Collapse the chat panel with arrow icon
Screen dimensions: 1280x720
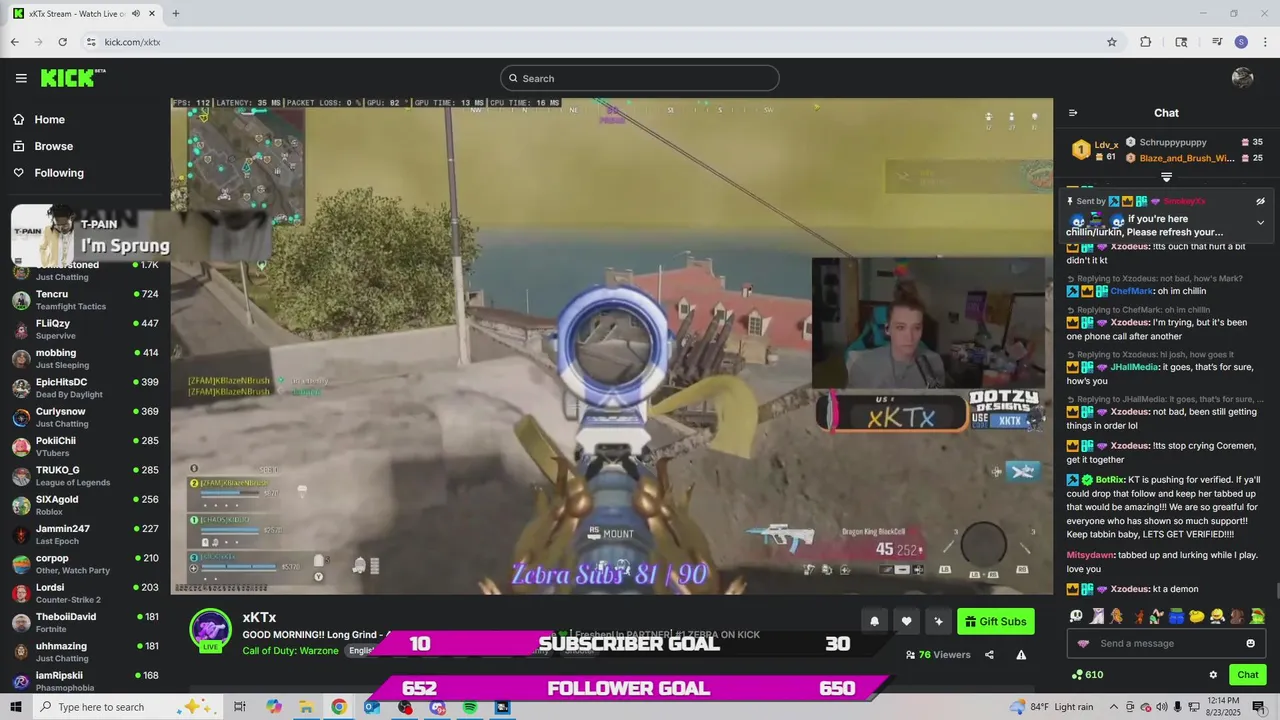click(1073, 113)
